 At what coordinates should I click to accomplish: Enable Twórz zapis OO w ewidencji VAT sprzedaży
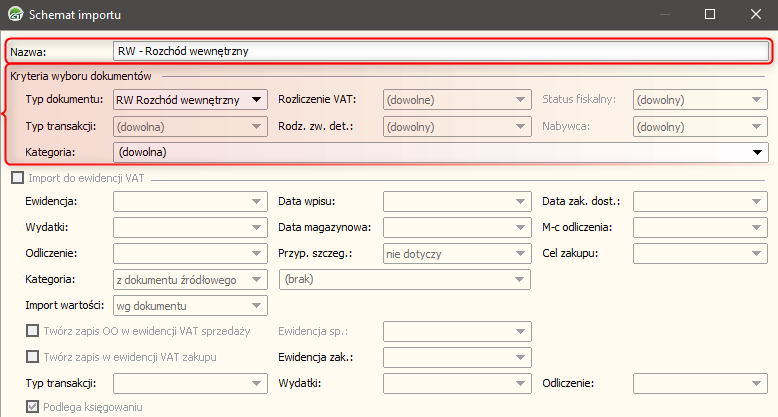coord(33,331)
